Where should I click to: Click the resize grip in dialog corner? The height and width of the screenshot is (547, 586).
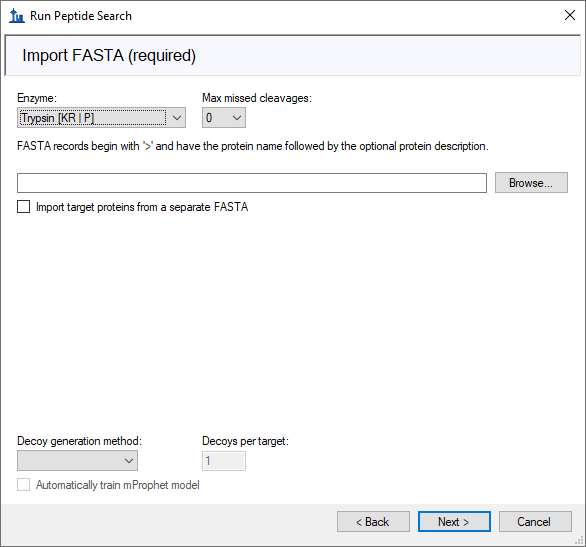click(579, 541)
